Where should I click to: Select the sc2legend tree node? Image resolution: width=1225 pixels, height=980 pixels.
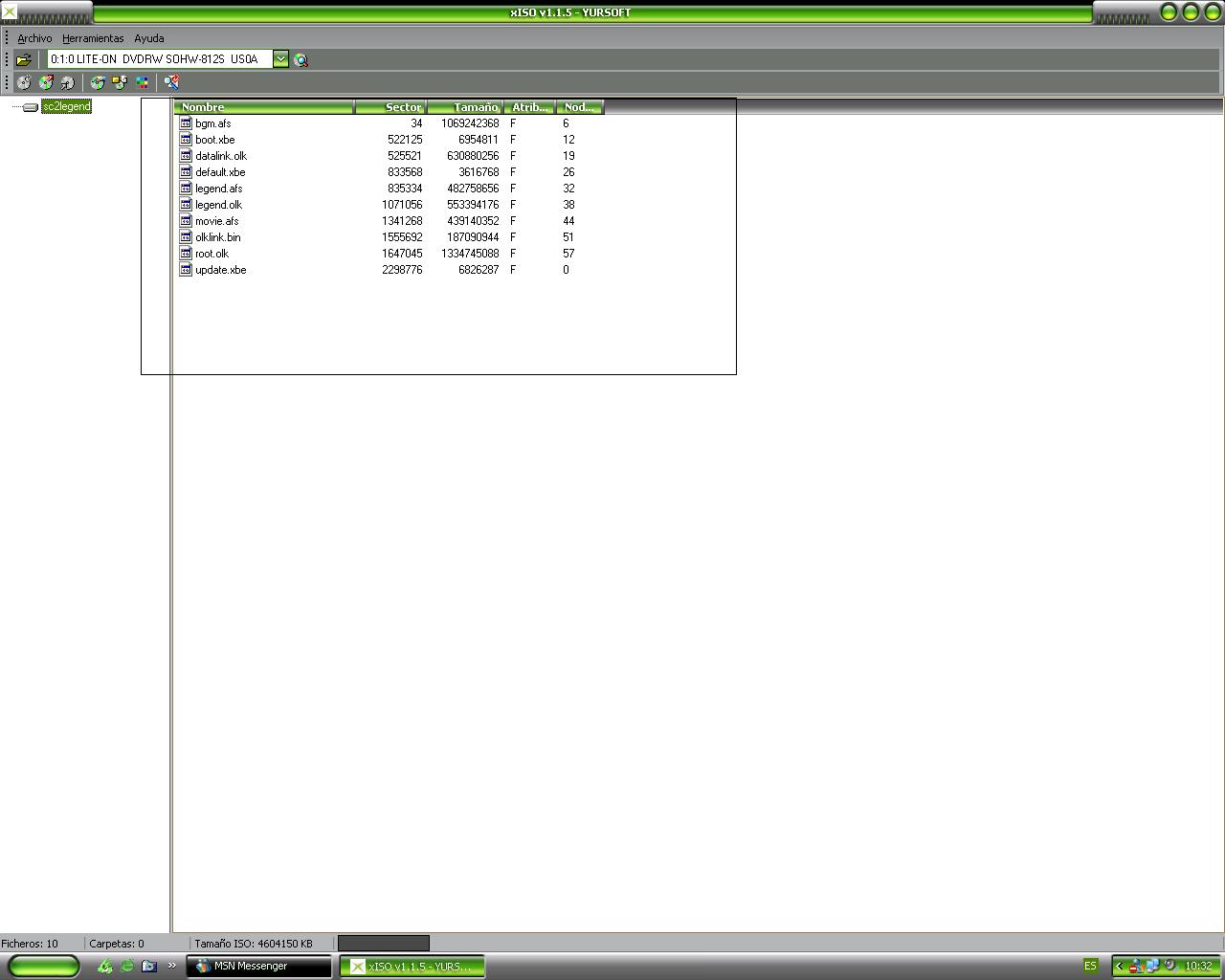[66, 106]
